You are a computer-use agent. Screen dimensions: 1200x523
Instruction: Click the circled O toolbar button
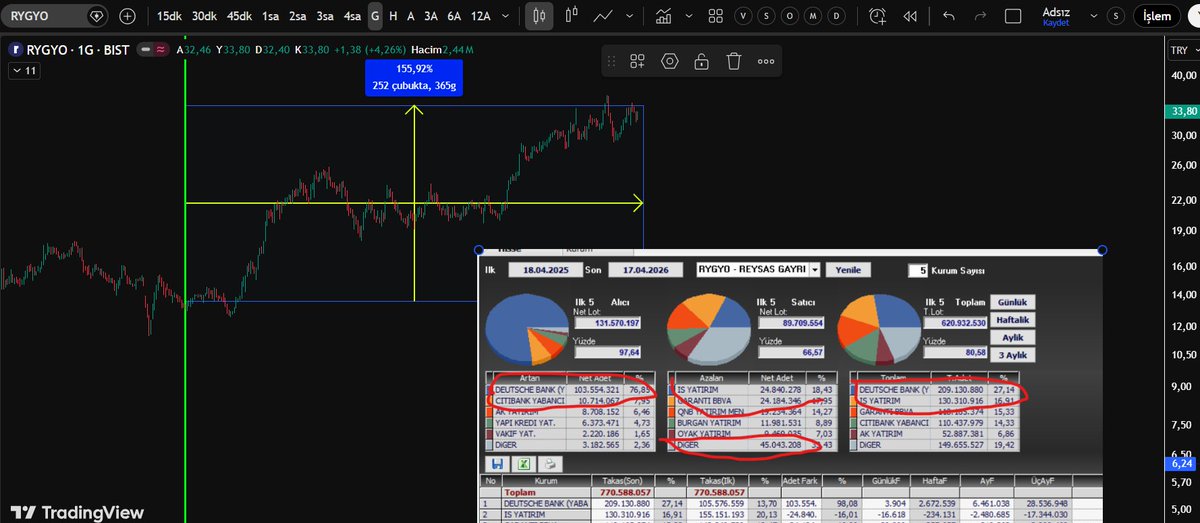pyautogui.click(x=791, y=16)
